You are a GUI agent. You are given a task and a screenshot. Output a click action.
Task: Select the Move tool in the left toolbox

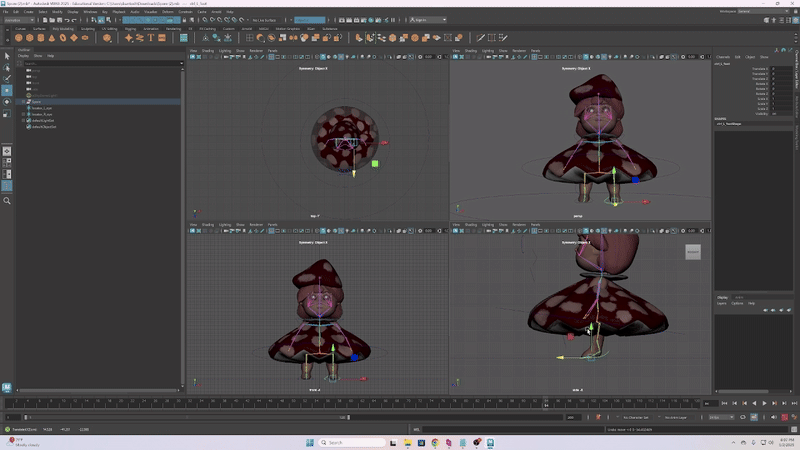[x=7, y=90]
